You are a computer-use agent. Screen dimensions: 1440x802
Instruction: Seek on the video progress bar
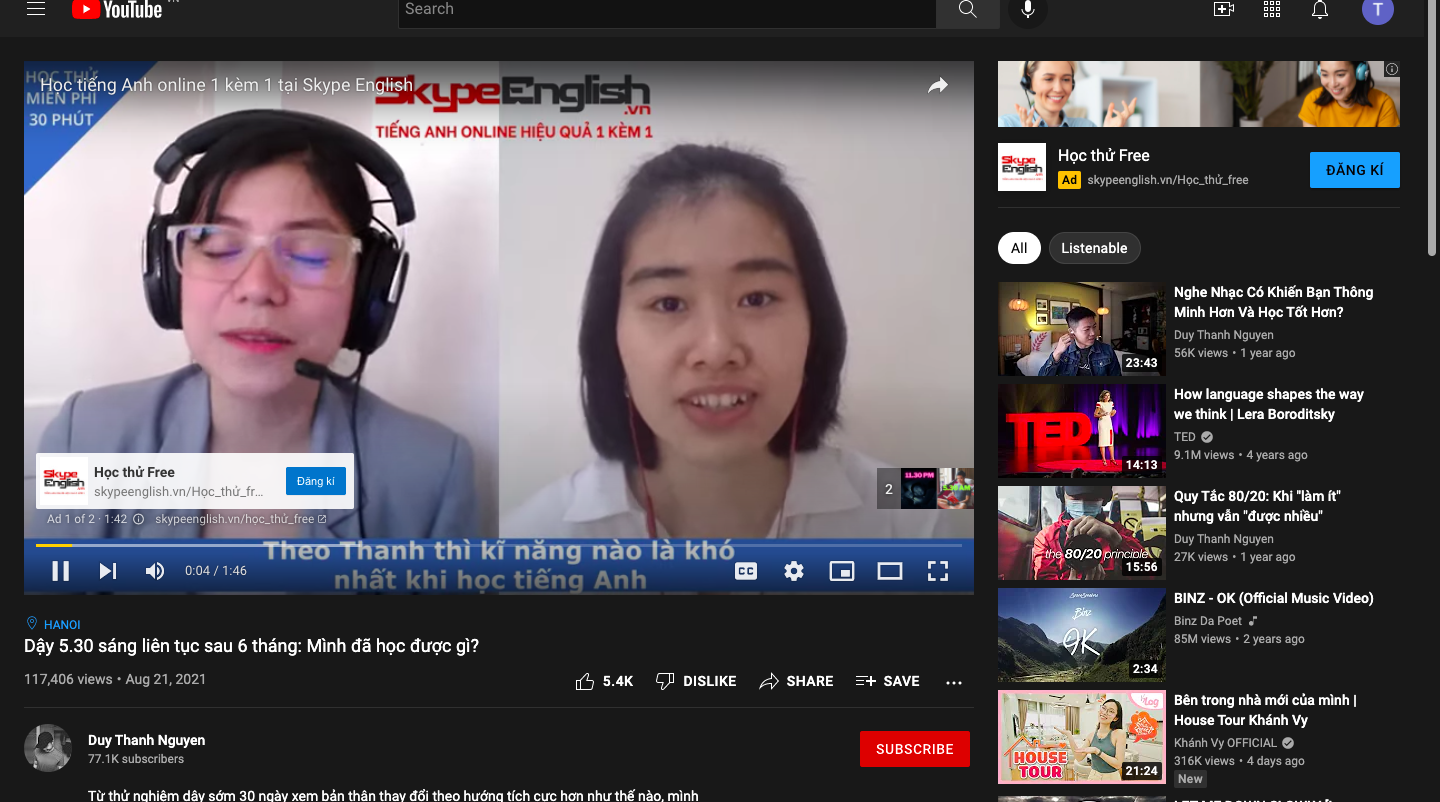pos(499,545)
